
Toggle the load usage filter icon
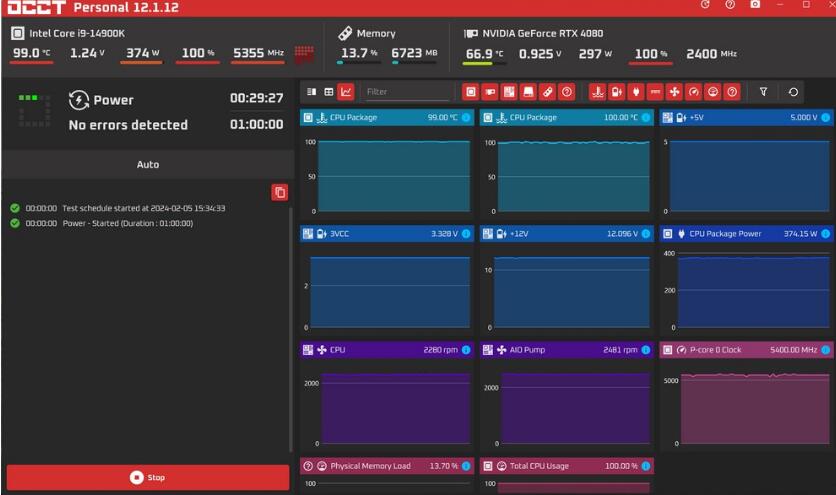coord(713,92)
